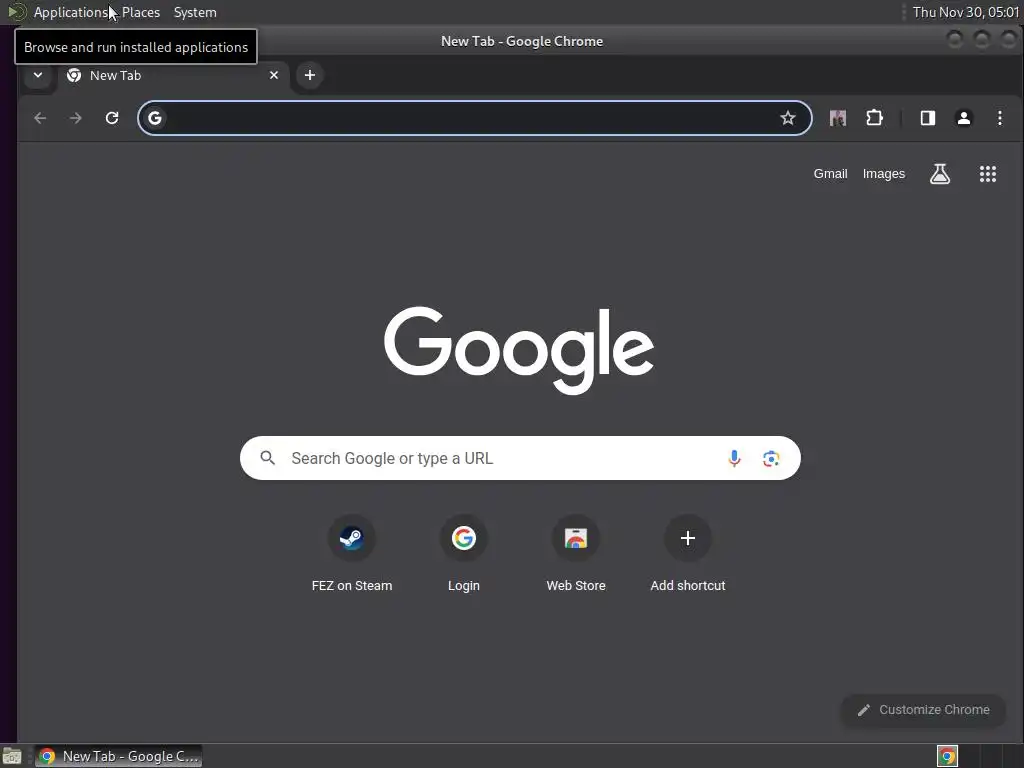
Task: Open Chrome's three-dot menu
Action: click(999, 118)
